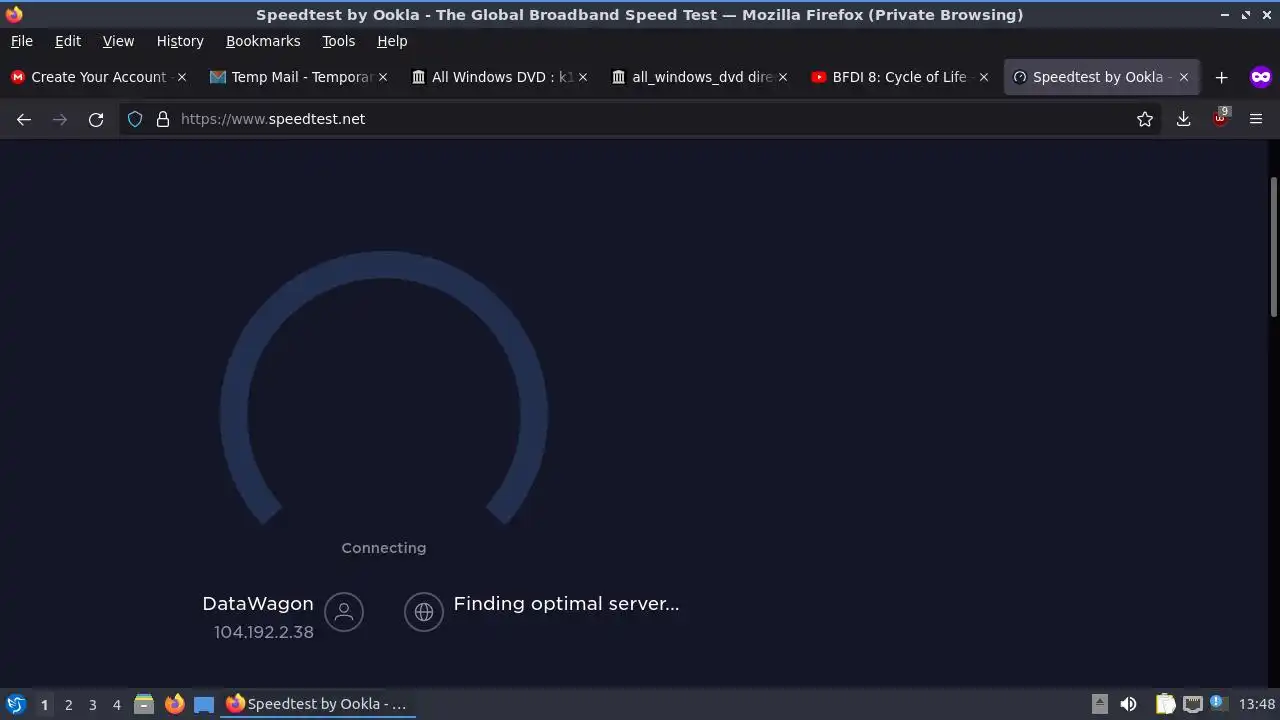Open a new browser tab
This screenshot has width=1280, height=720.
coord(1221,77)
